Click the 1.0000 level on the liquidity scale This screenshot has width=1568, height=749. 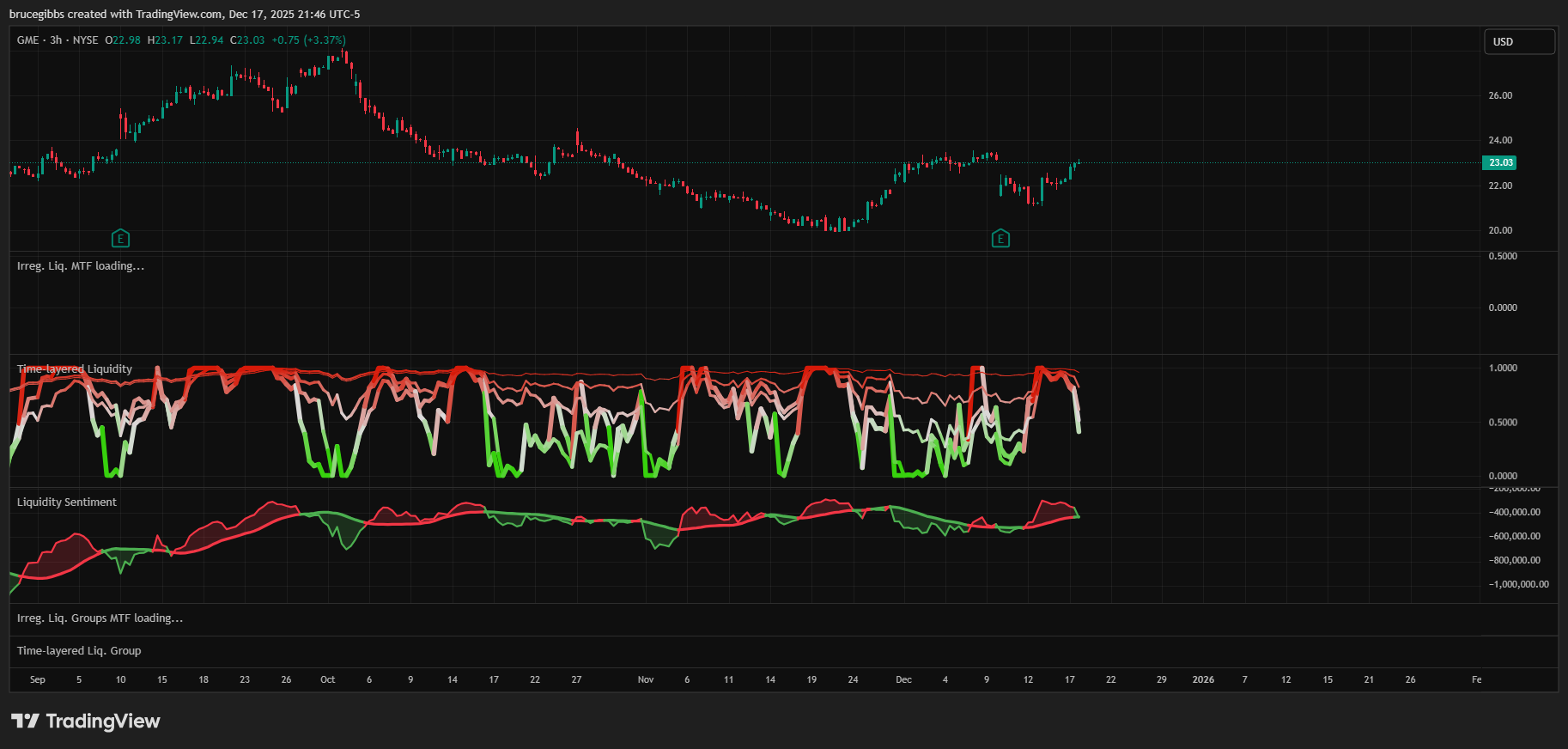point(1503,368)
